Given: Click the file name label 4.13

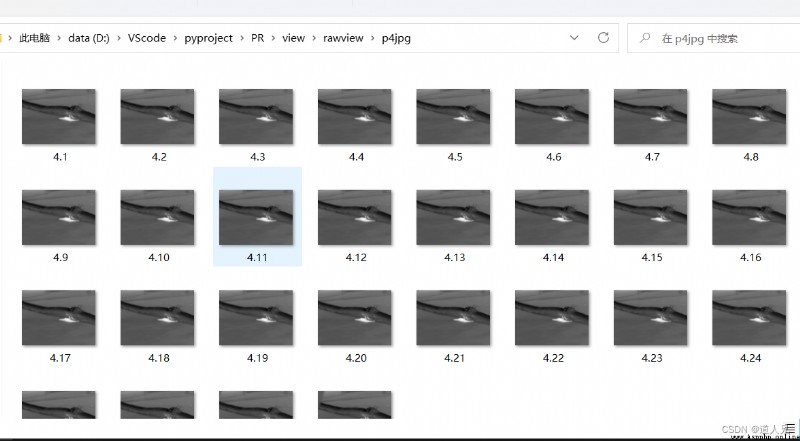Looking at the screenshot, I should coord(455,258).
